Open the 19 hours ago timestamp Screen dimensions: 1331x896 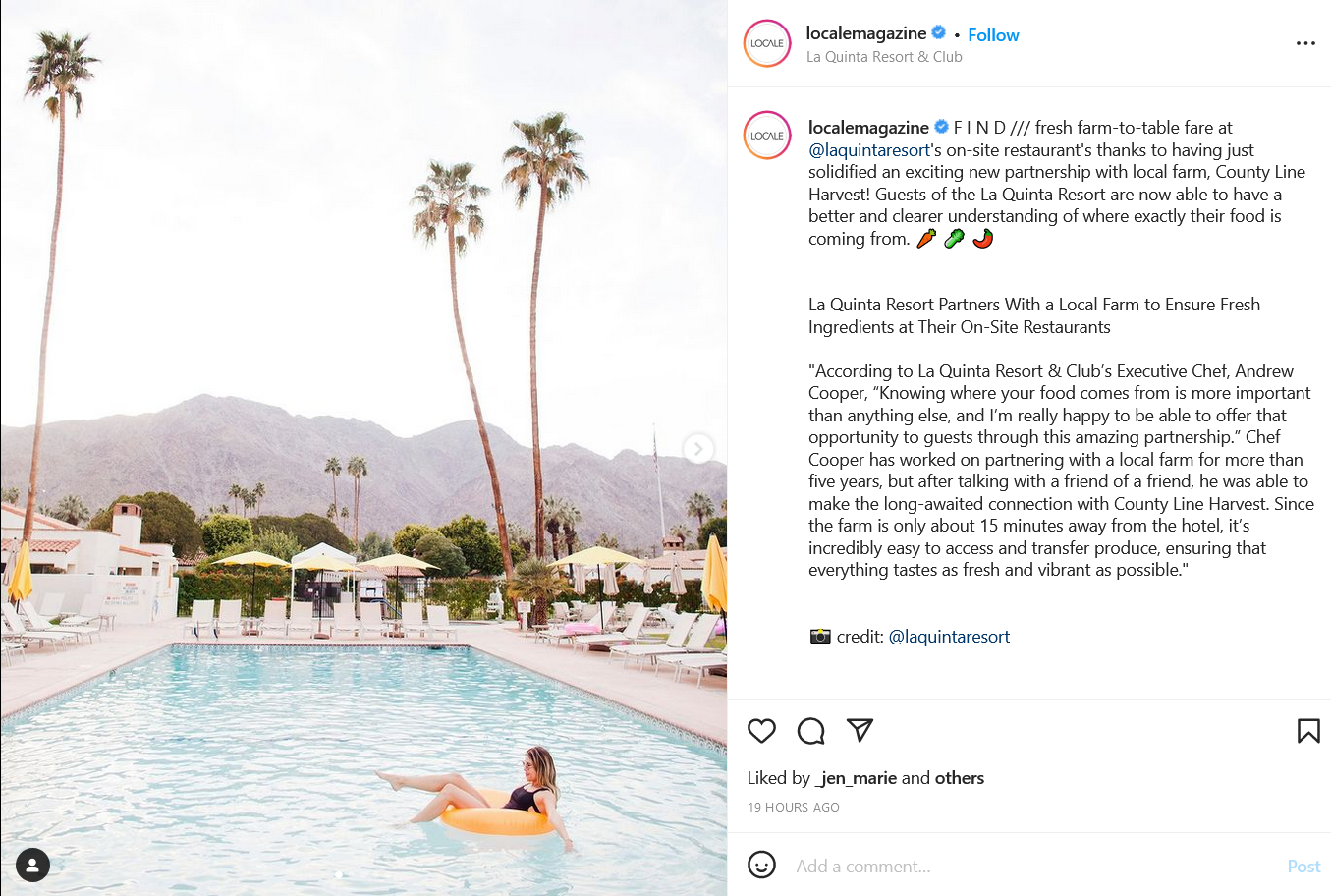[x=794, y=808]
